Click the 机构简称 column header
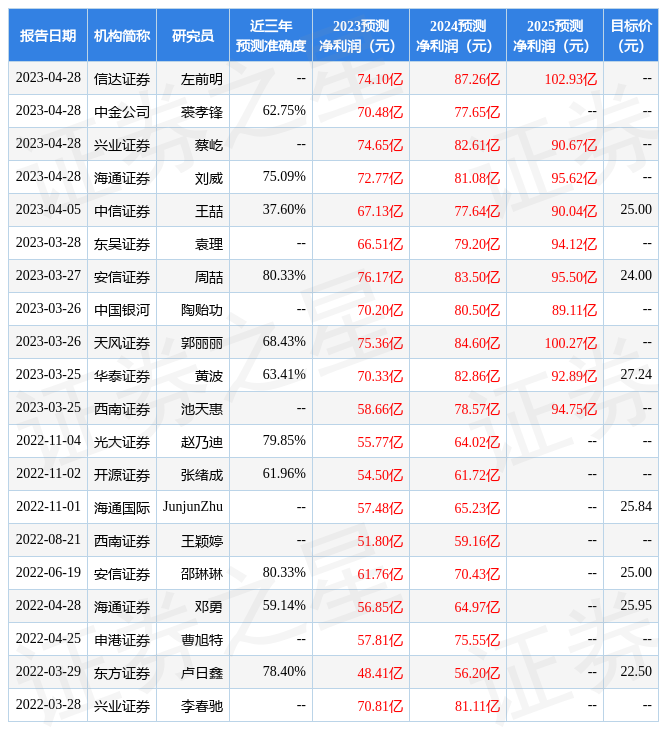 (122, 35)
